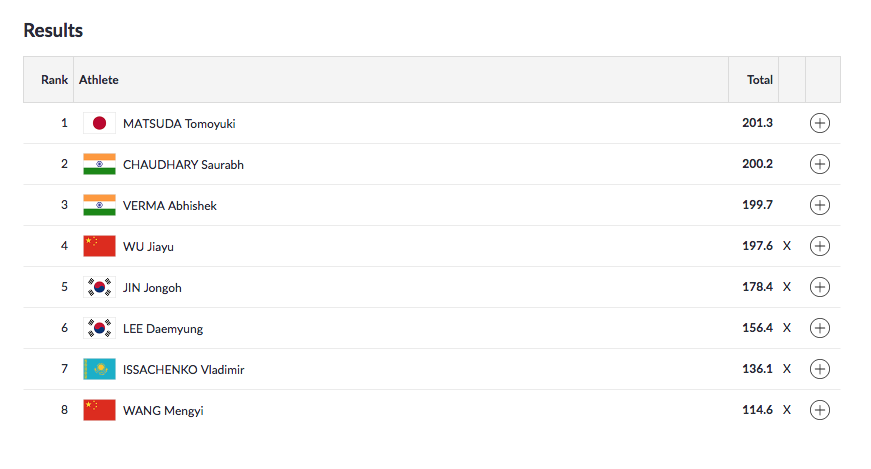Click plus icon beside WU Jiayu

[820, 246]
